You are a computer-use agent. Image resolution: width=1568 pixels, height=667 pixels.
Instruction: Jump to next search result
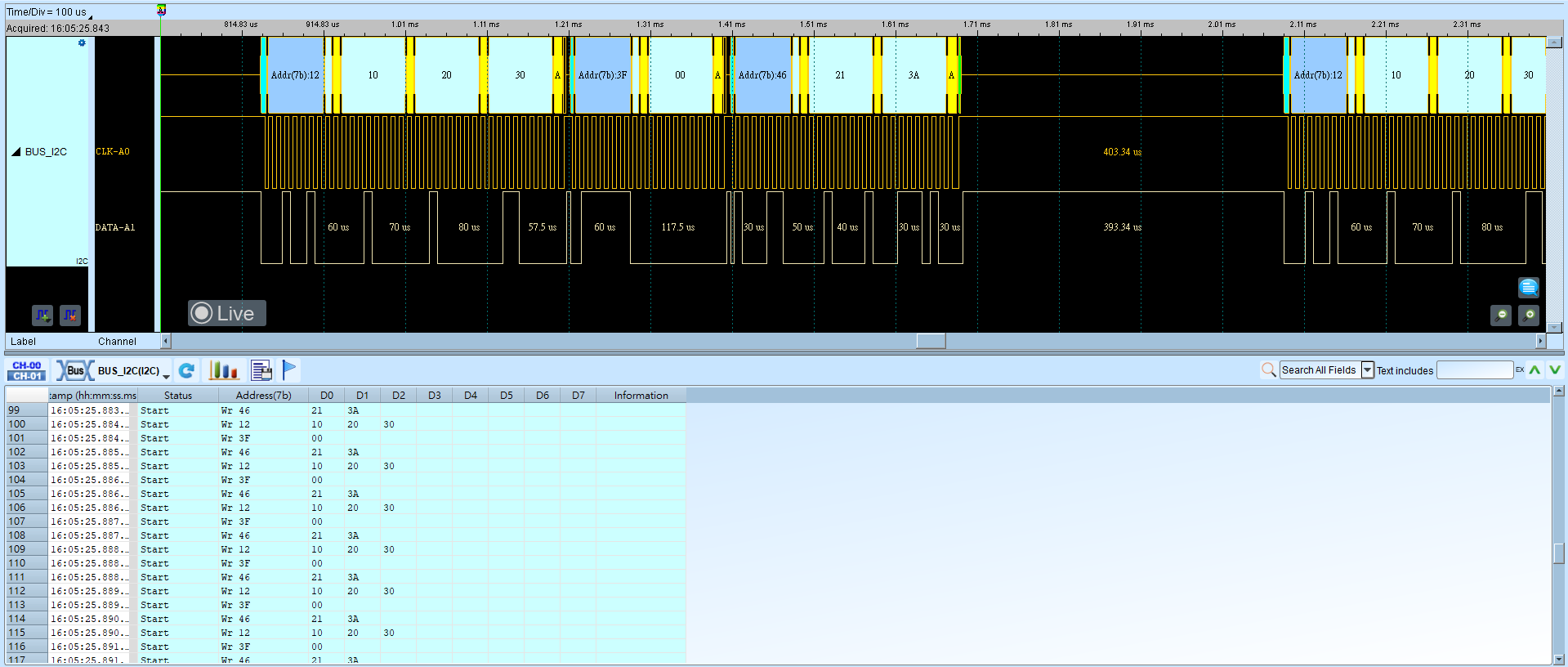pyautogui.click(x=1555, y=370)
